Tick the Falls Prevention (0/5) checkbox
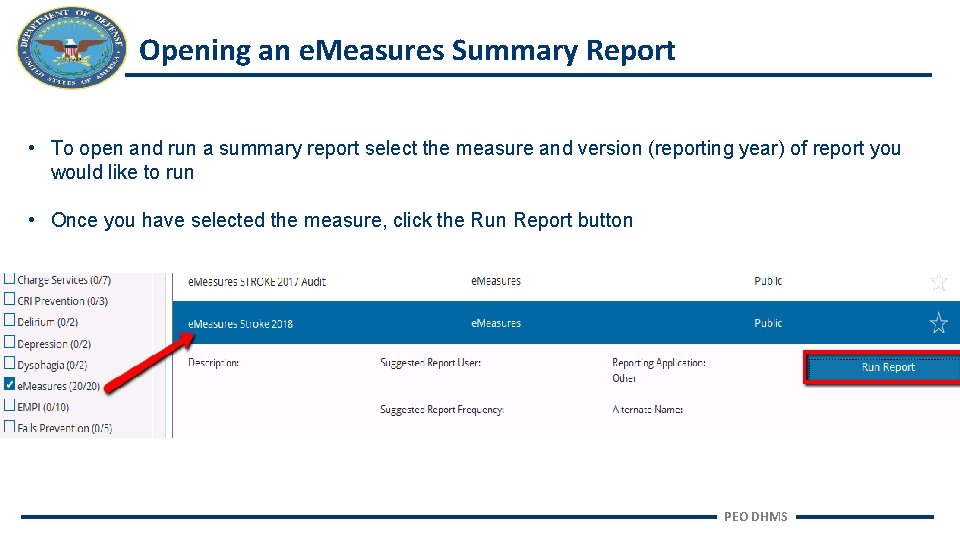Viewport: 960px width, 540px height. (9, 426)
